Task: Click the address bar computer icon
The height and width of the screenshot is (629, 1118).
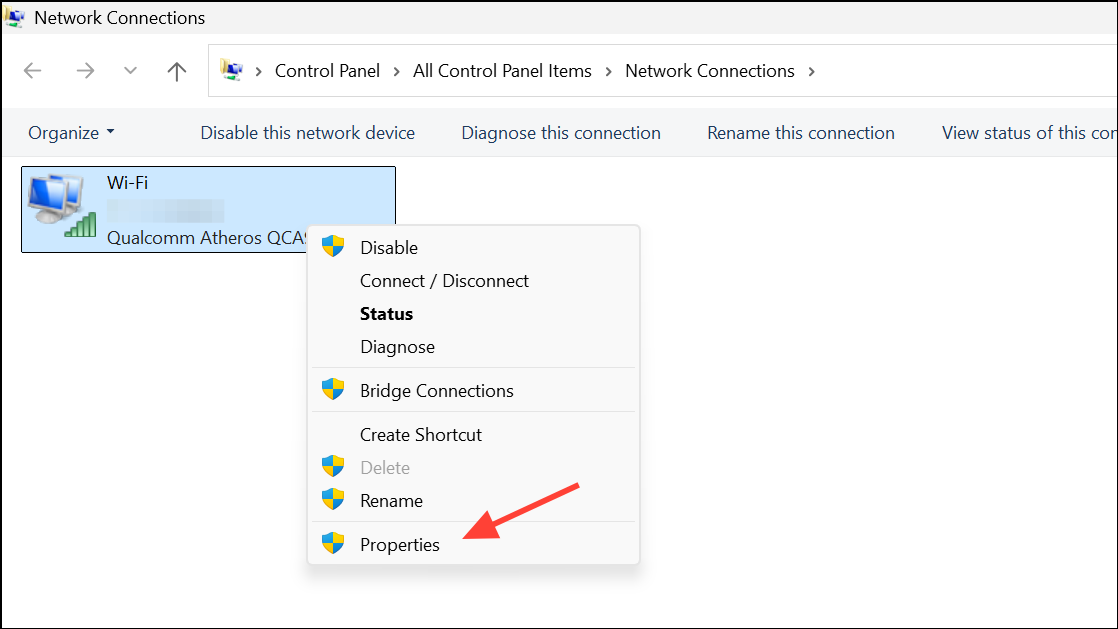Action: [x=232, y=71]
